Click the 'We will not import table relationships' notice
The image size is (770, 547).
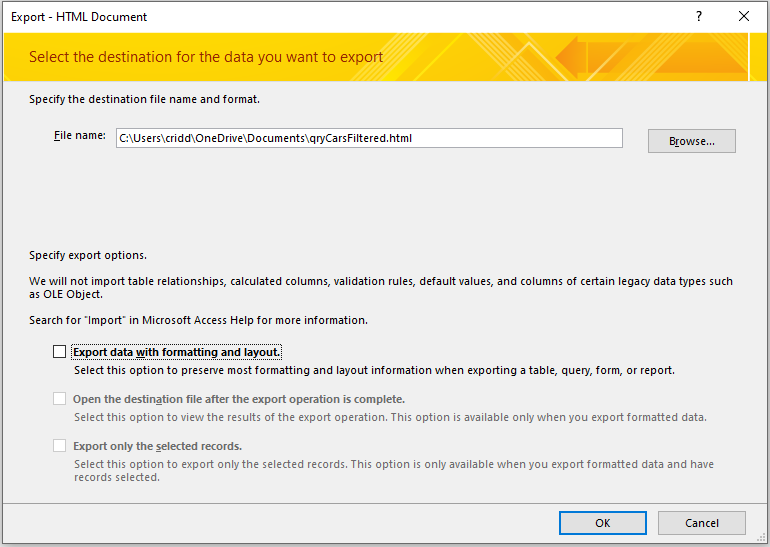coord(381,288)
